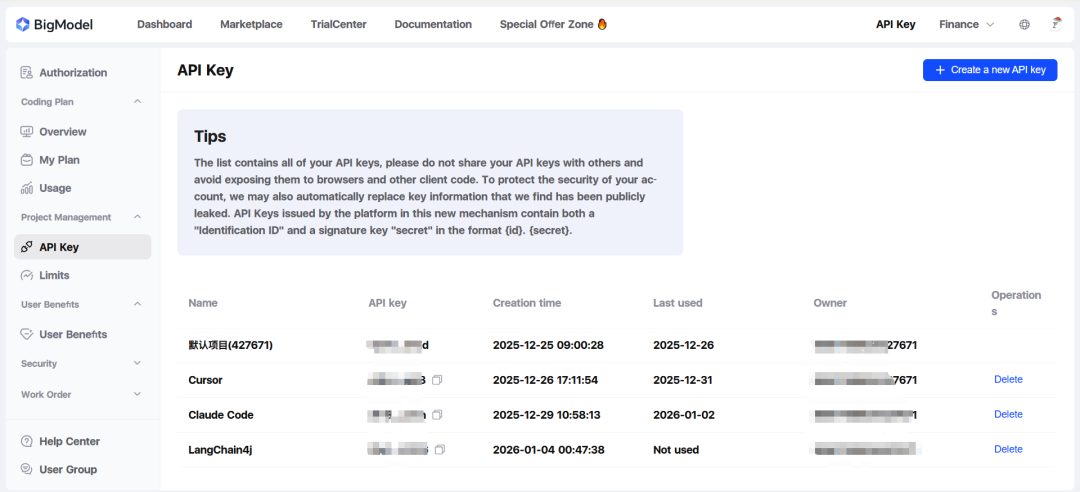Expand the Work Order section
1080x492 pixels.
tap(137, 394)
